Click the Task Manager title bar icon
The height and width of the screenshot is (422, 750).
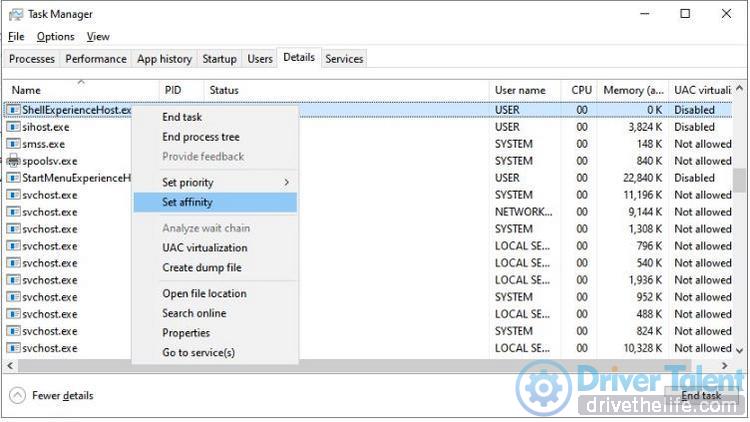click(x=15, y=14)
